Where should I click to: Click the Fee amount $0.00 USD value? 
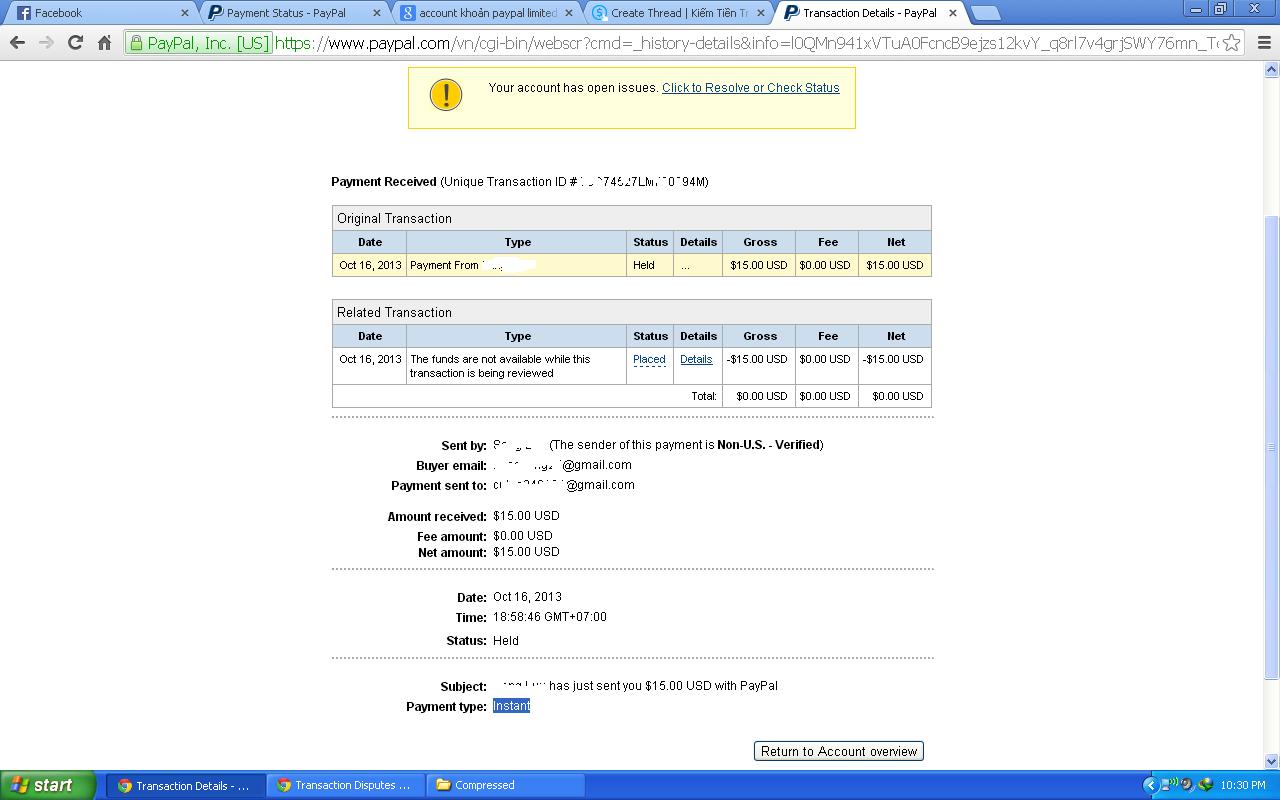tap(522, 536)
